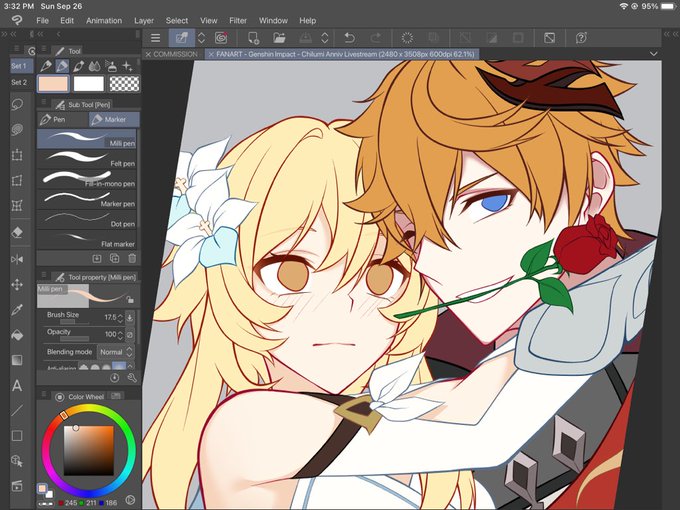Adjust the Opacity value stepper
Image resolution: width=680 pixels, height=510 pixels.
point(120,335)
